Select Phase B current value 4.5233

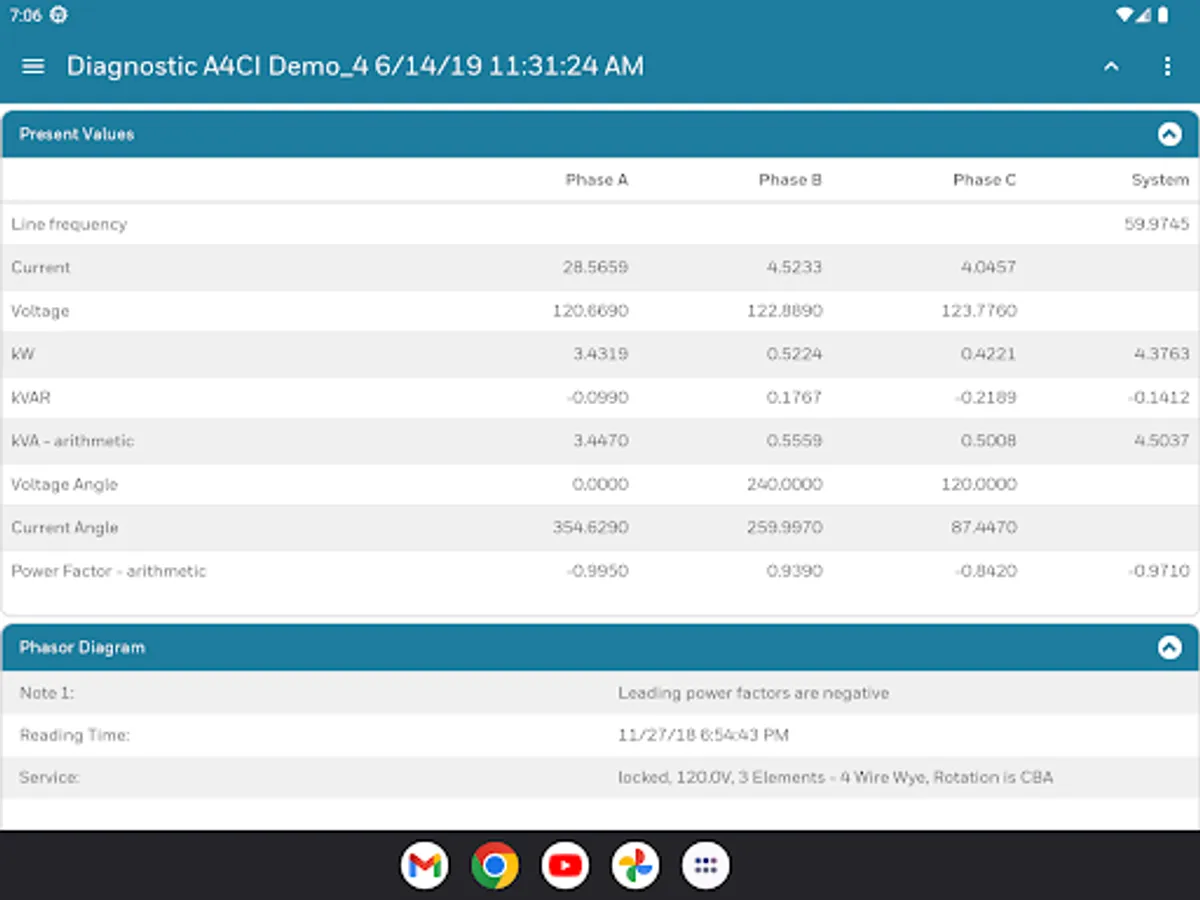pyautogui.click(x=794, y=268)
